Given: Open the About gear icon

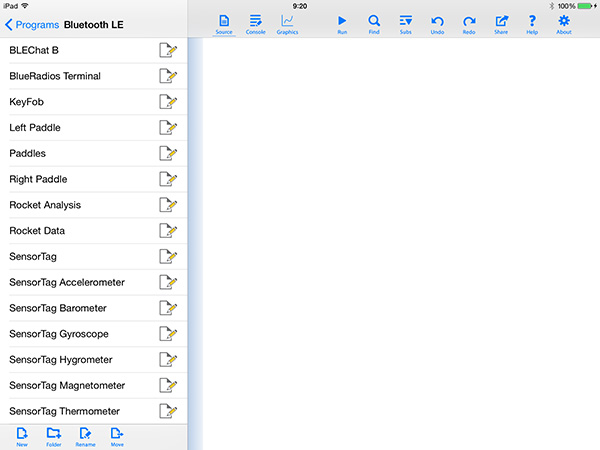Looking at the screenshot, I should (x=564, y=25).
